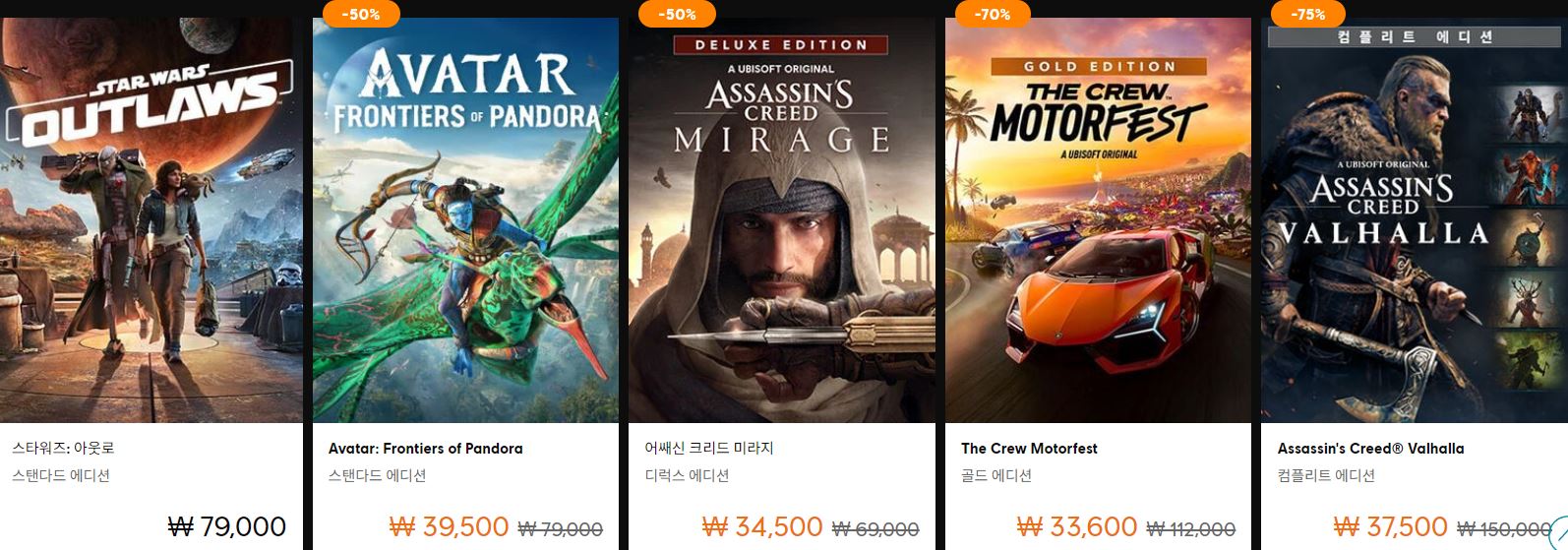Click the -70% badge on The Crew Motorfest

pyautogui.click(x=993, y=14)
